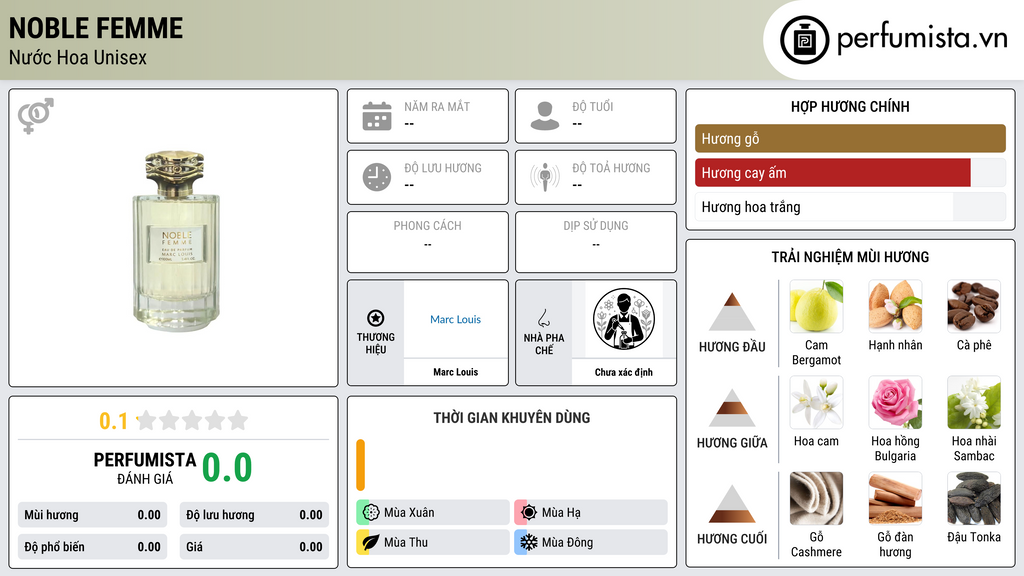Click the Mùa Thu leaf icon
The image size is (1024, 576).
371,542
